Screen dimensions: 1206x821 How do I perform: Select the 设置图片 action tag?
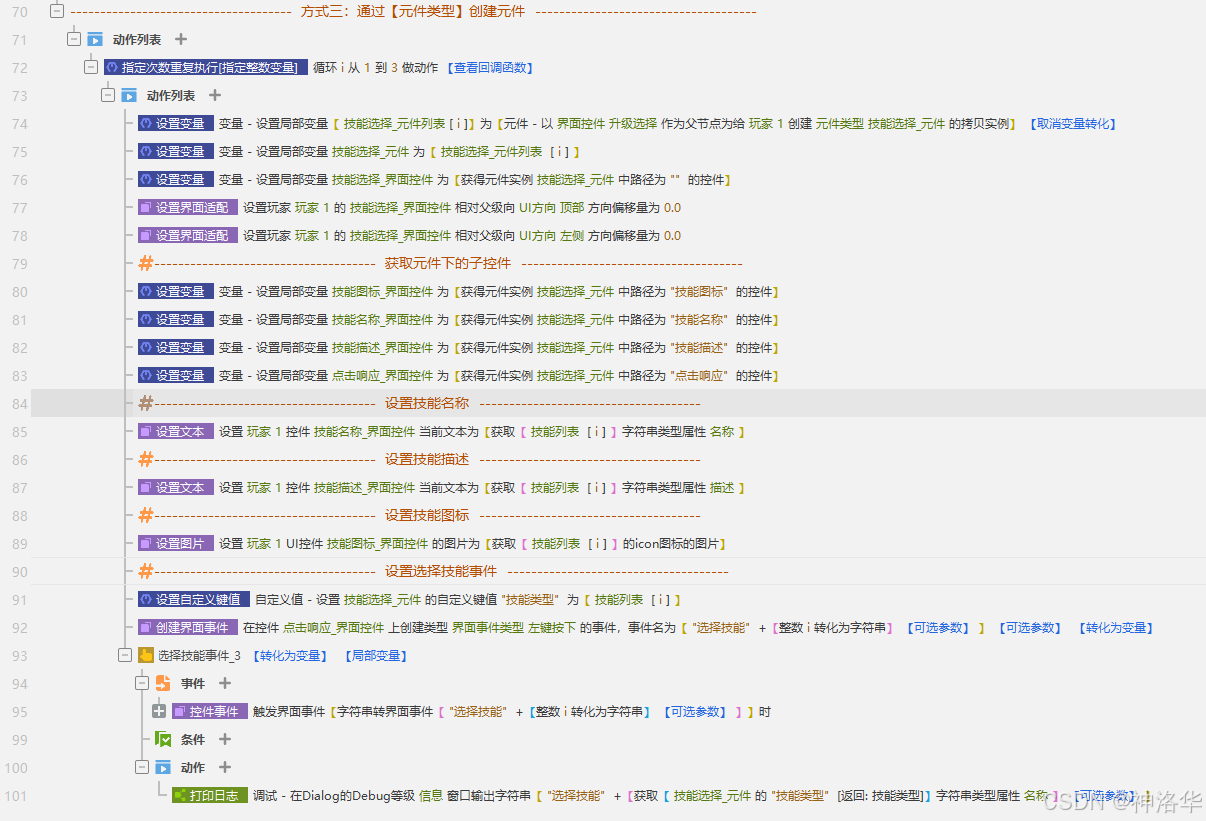(176, 543)
